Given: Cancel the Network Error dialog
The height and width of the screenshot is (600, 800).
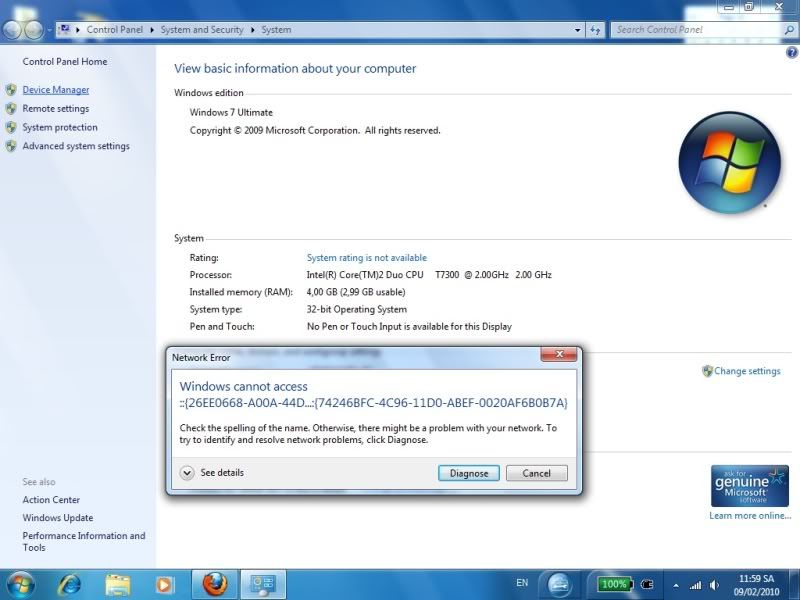Looking at the screenshot, I should 536,473.
